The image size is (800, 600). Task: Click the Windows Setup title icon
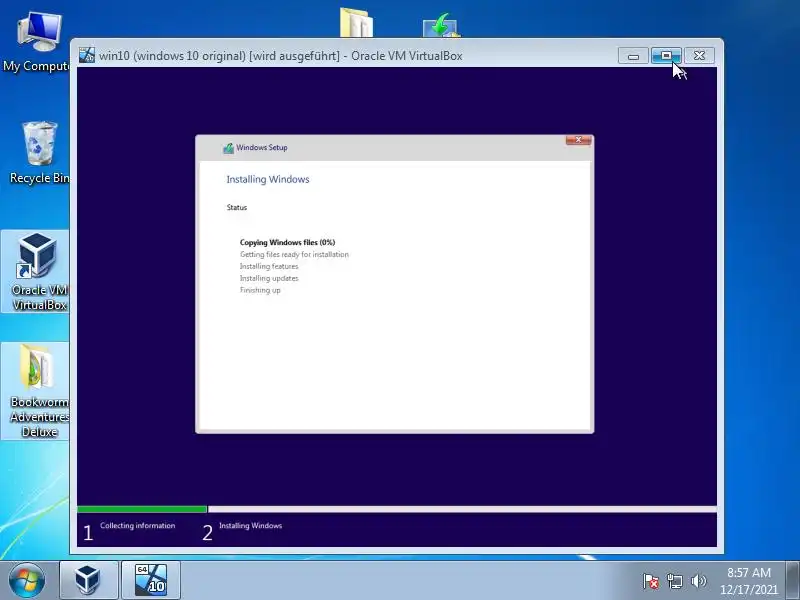click(x=228, y=148)
